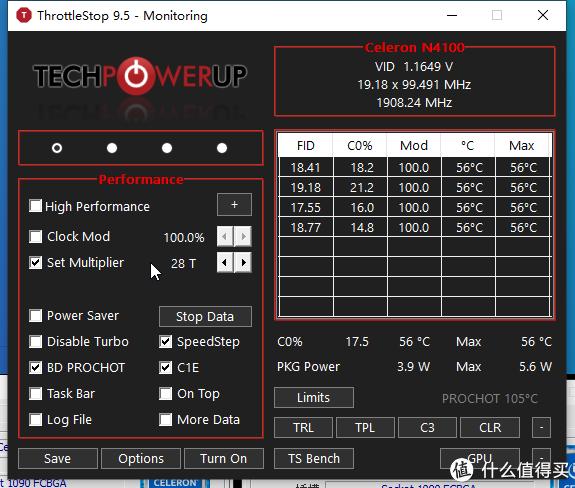The height and width of the screenshot is (488, 575).
Task: Enable the Power Saver checkbox
Action: click(36, 315)
